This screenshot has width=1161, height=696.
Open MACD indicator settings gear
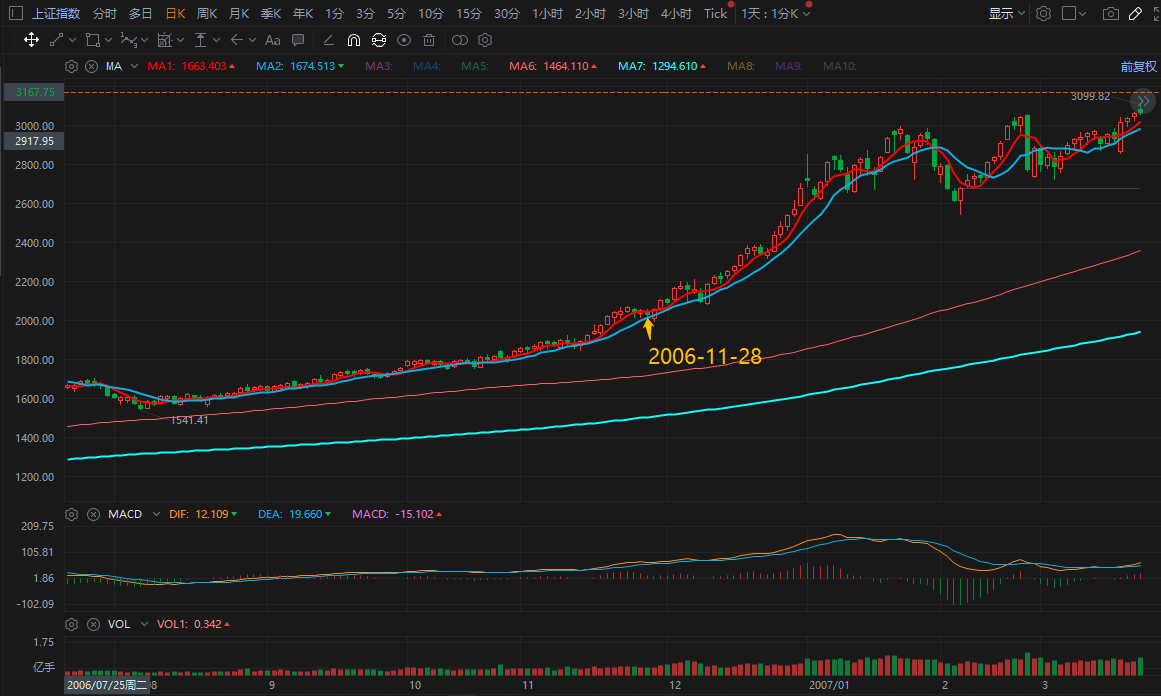tap(71, 514)
